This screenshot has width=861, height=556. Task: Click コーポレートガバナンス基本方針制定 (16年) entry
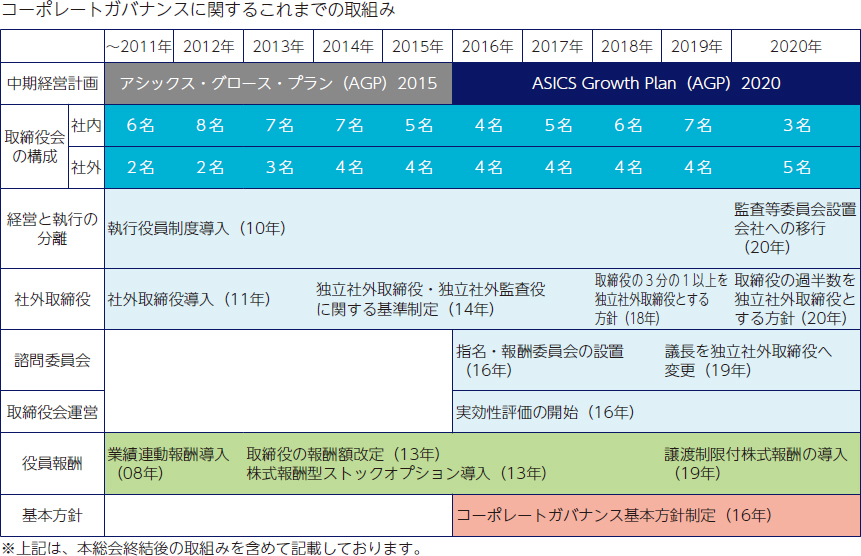tap(614, 515)
